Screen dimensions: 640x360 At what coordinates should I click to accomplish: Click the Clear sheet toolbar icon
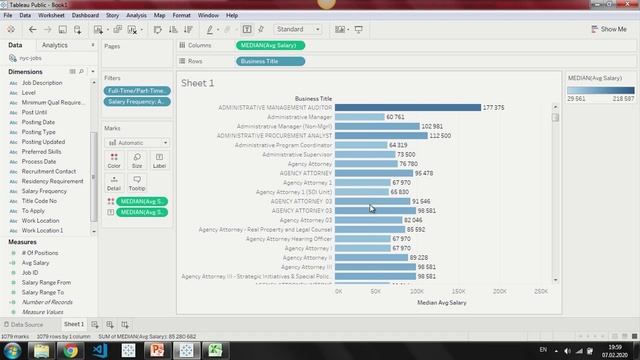[132, 29]
